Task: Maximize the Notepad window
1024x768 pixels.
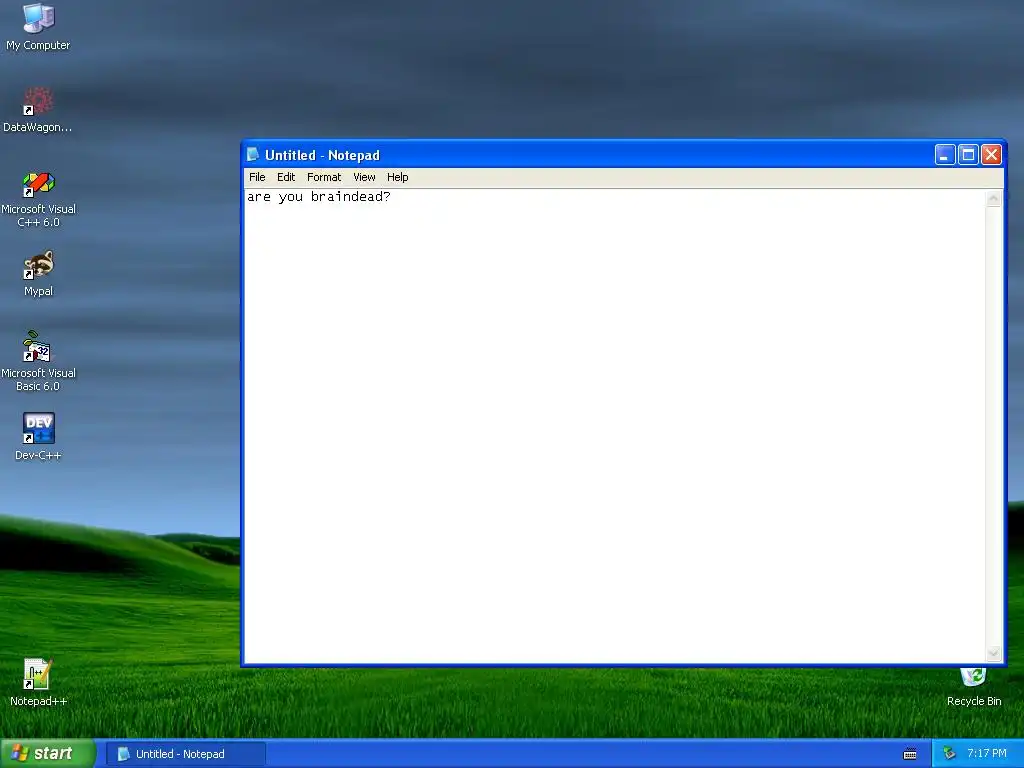Action: pyautogui.click(x=968, y=155)
